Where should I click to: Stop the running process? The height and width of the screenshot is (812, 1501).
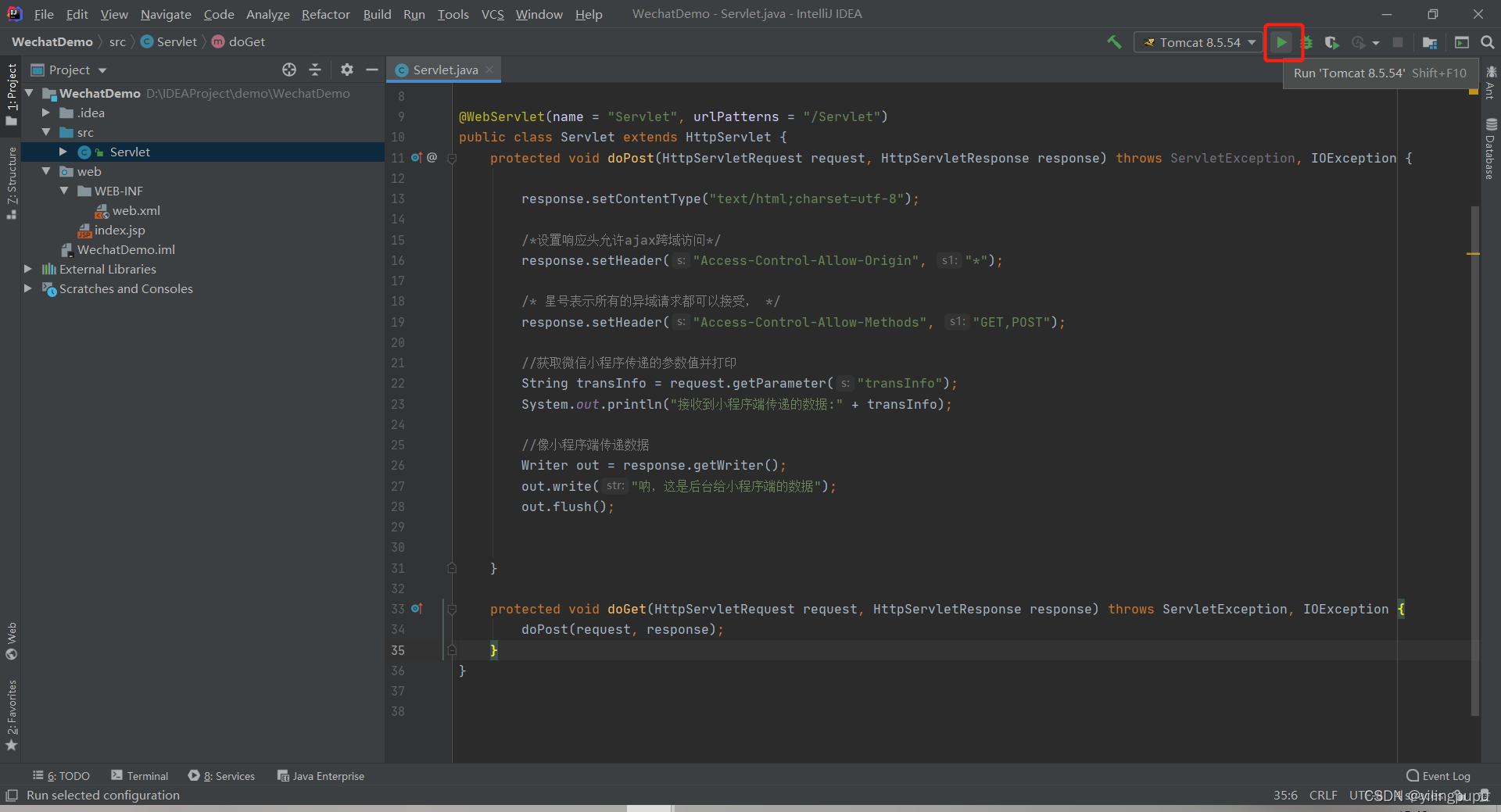[x=1398, y=42]
